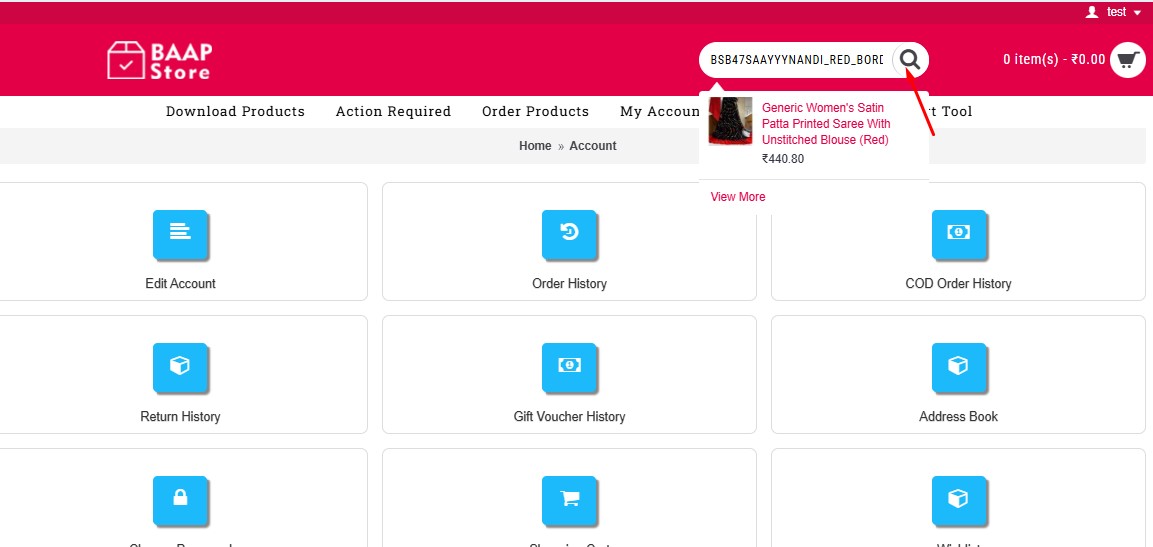Click the magnifying glass search icon

[x=909, y=60]
